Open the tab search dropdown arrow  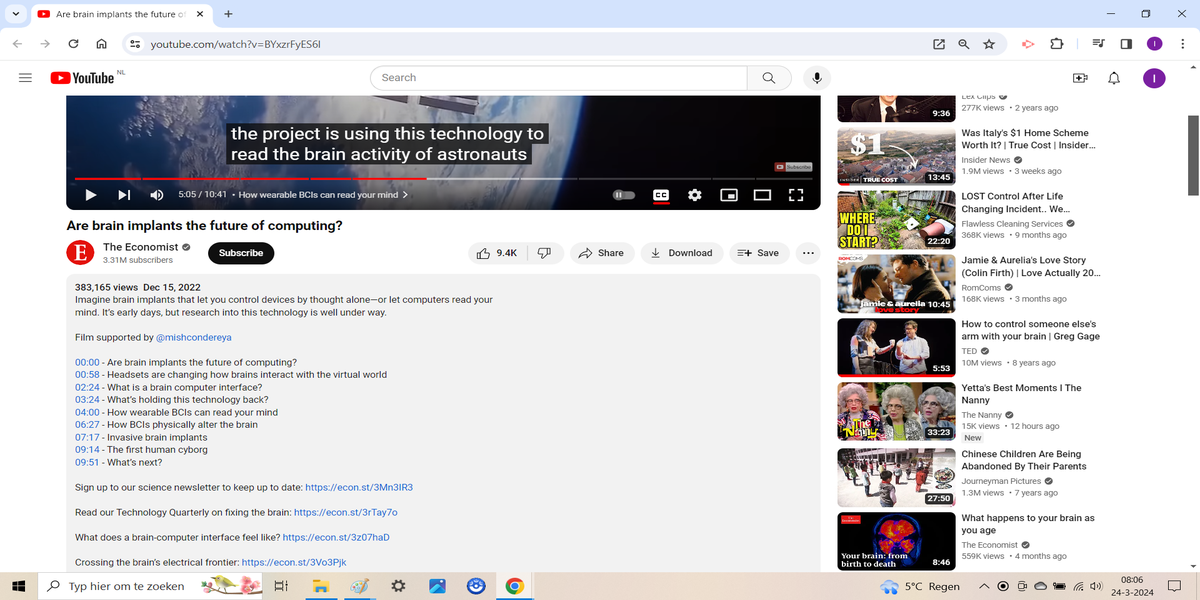[16, 14]
